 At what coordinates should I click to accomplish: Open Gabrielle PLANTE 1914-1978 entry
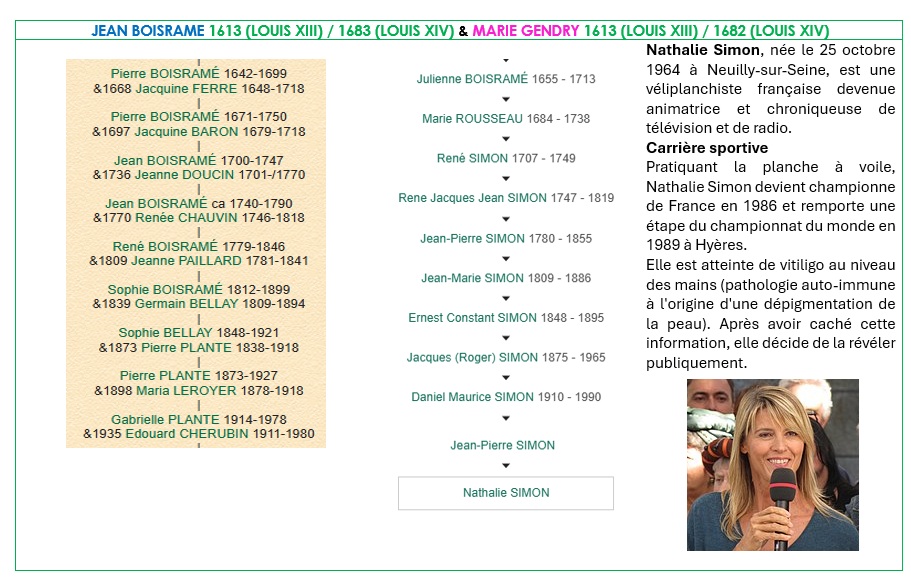coord(198,419)
